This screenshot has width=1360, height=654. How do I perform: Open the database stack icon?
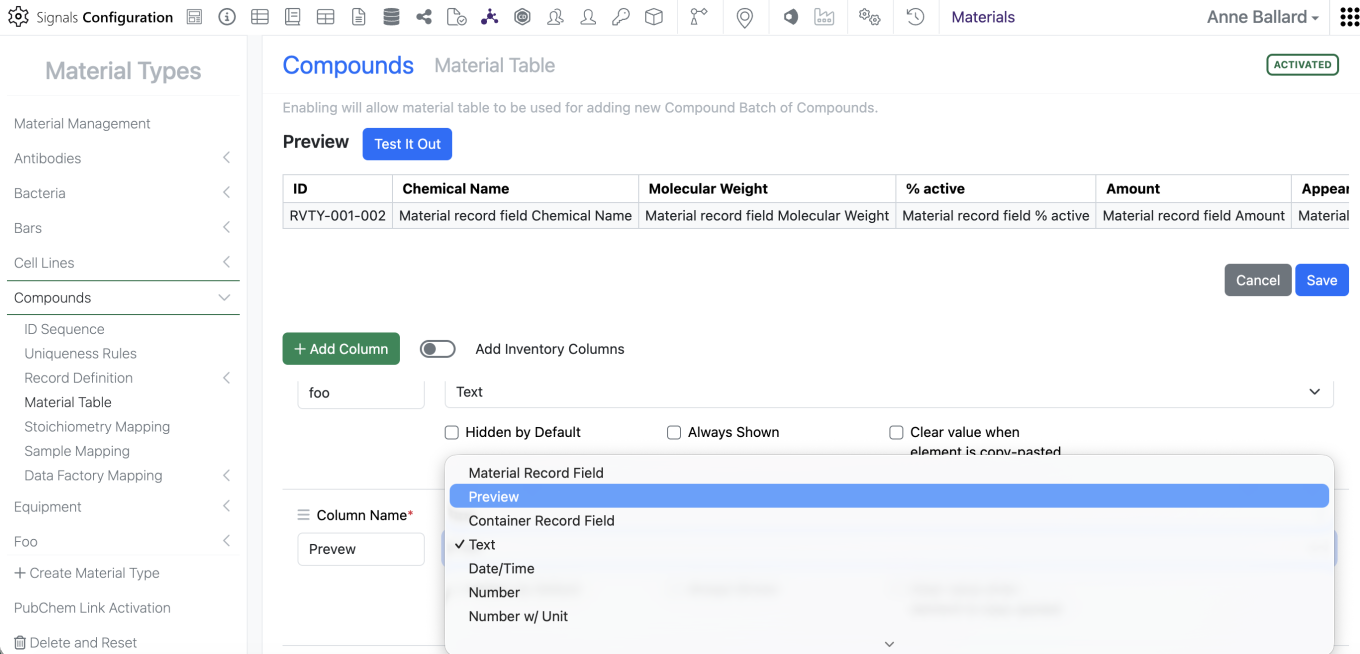click(x=391, y=17)
